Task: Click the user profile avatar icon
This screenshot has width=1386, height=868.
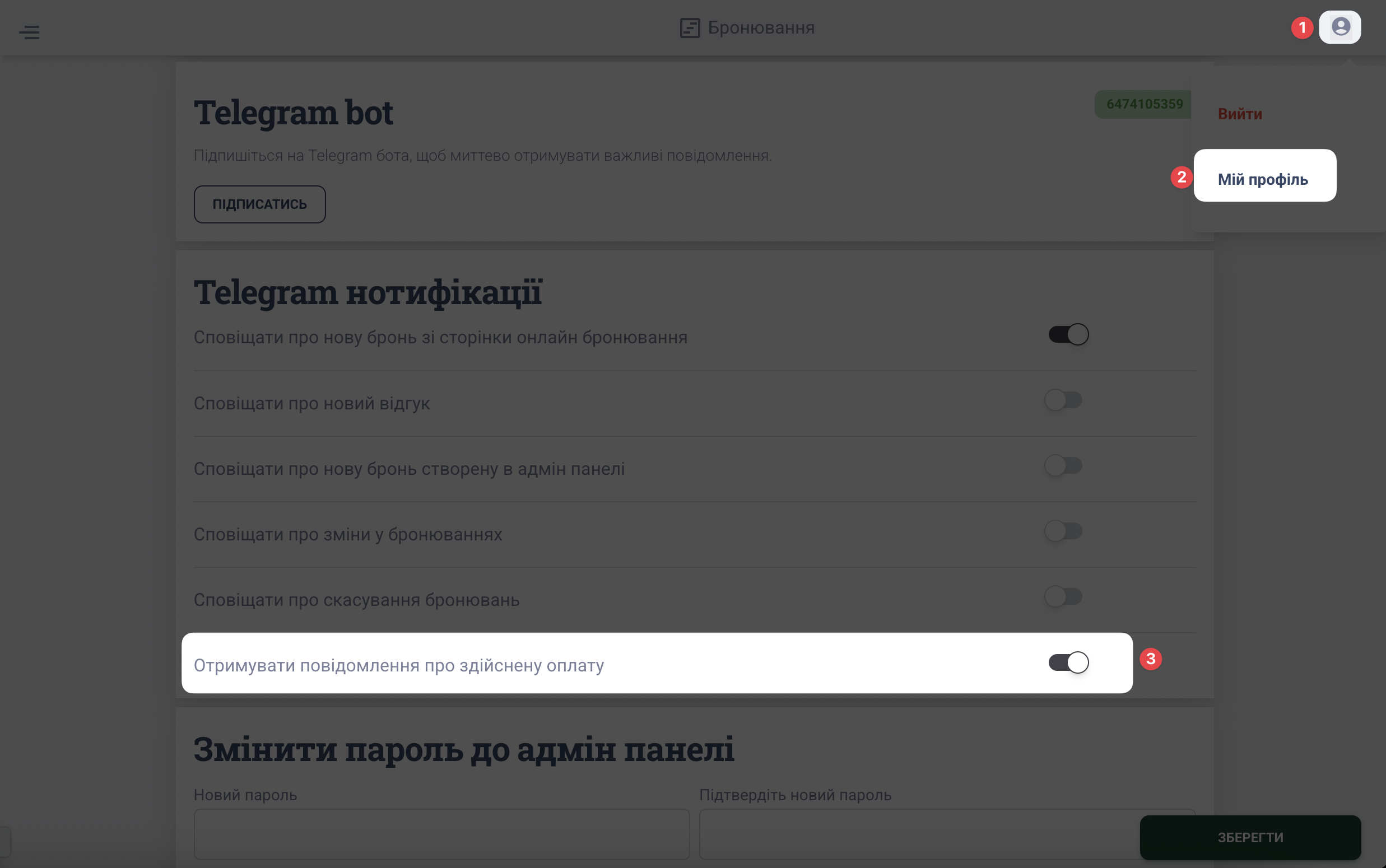Action: pos(1340,27)
